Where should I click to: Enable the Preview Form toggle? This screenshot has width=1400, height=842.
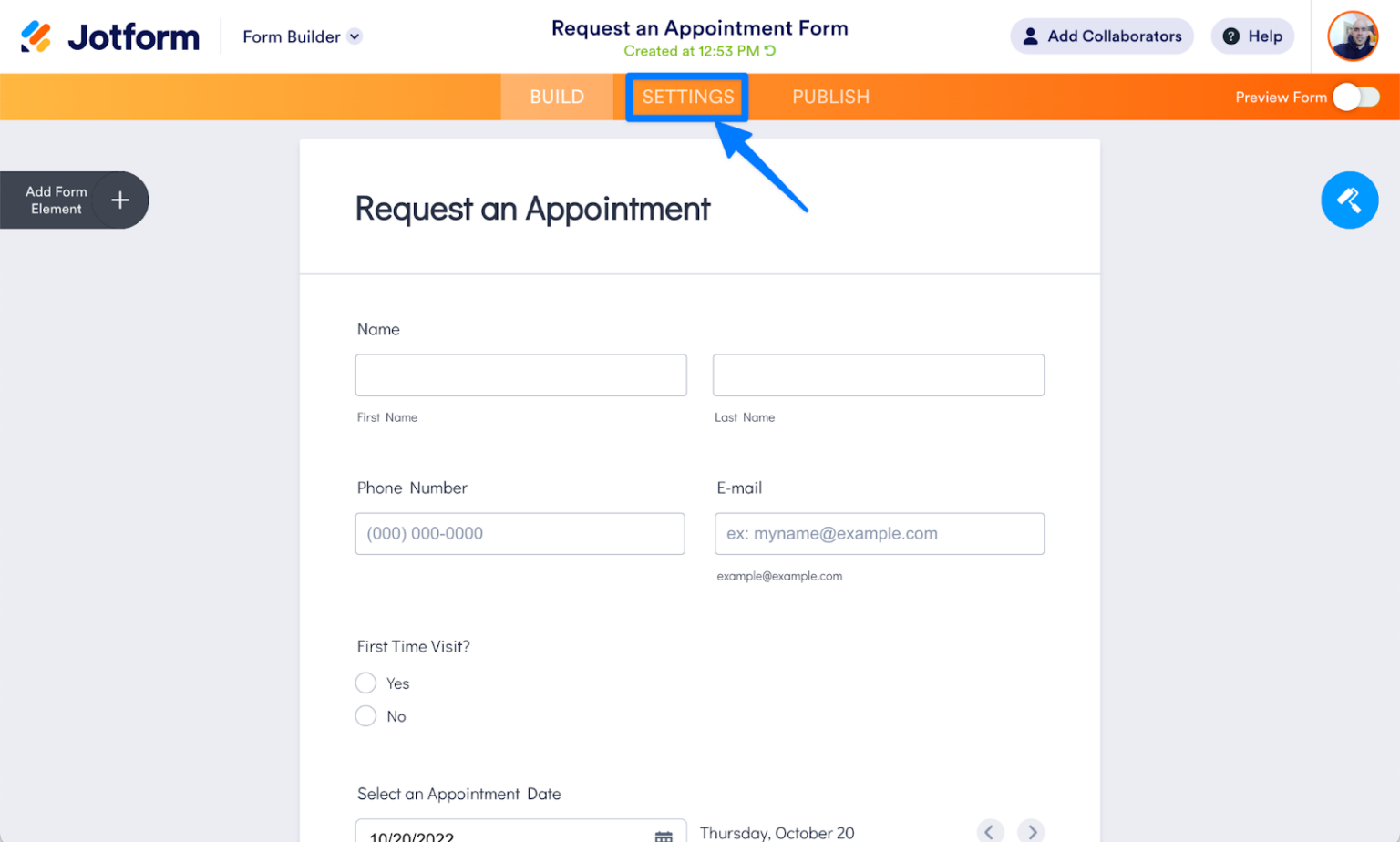coord(1357,97)
